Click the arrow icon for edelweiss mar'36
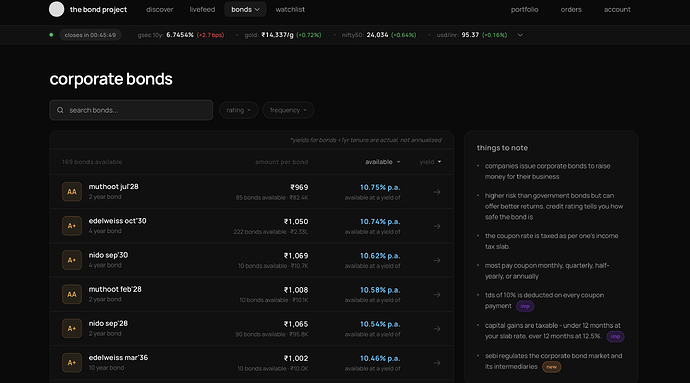This screenshot has height=383, width=690. point(437,363)
